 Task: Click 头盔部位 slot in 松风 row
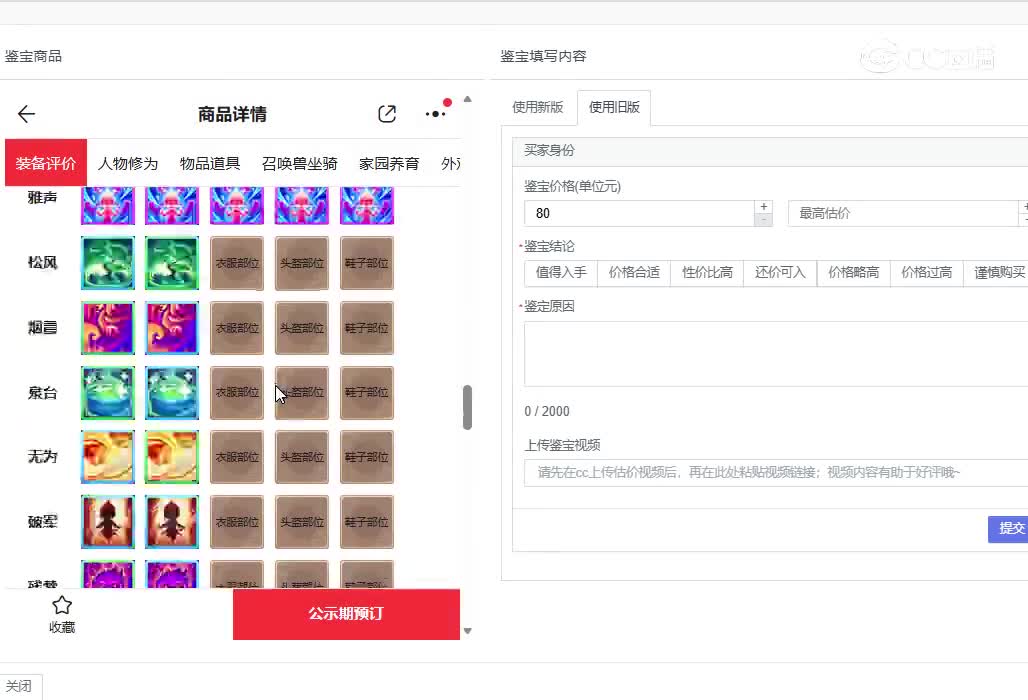pos(302,263)
